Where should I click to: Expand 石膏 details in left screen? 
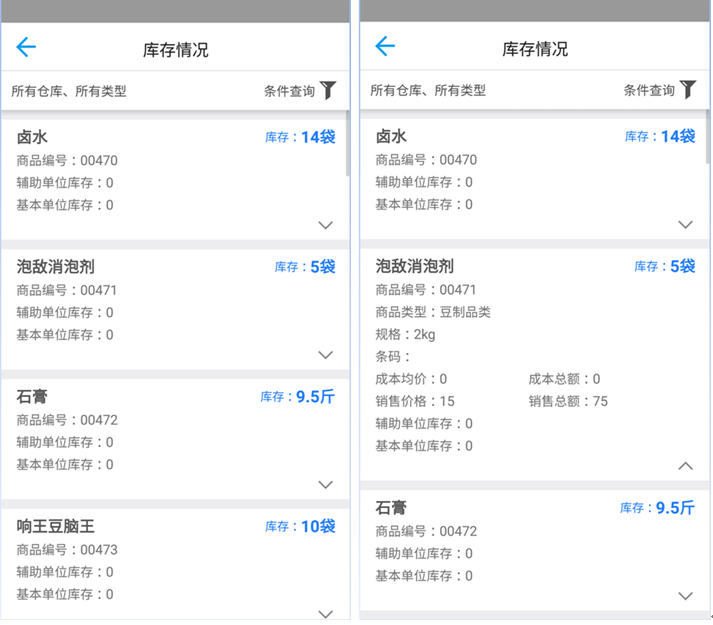pyautogui.click(x=325, y=485)
